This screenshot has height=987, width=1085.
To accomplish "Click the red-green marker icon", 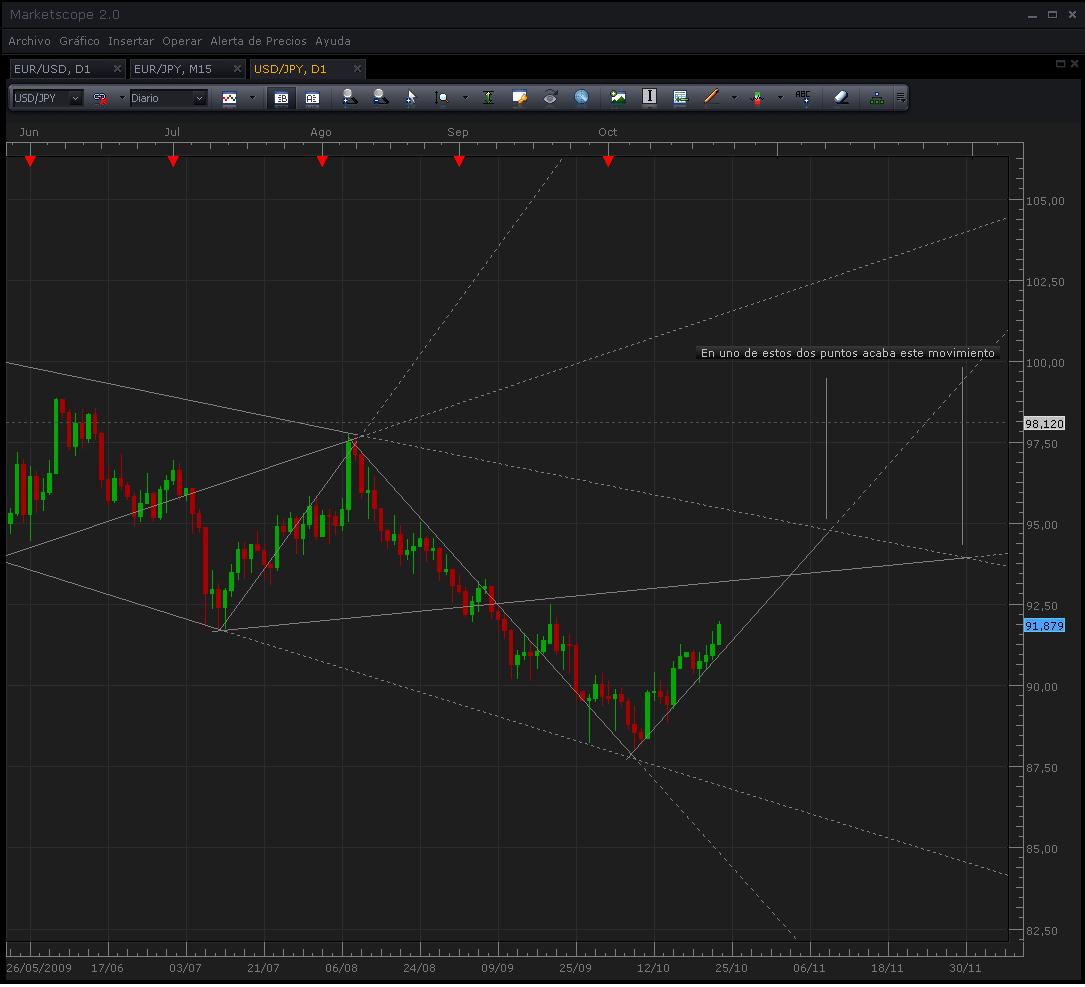I will [757, 98].
